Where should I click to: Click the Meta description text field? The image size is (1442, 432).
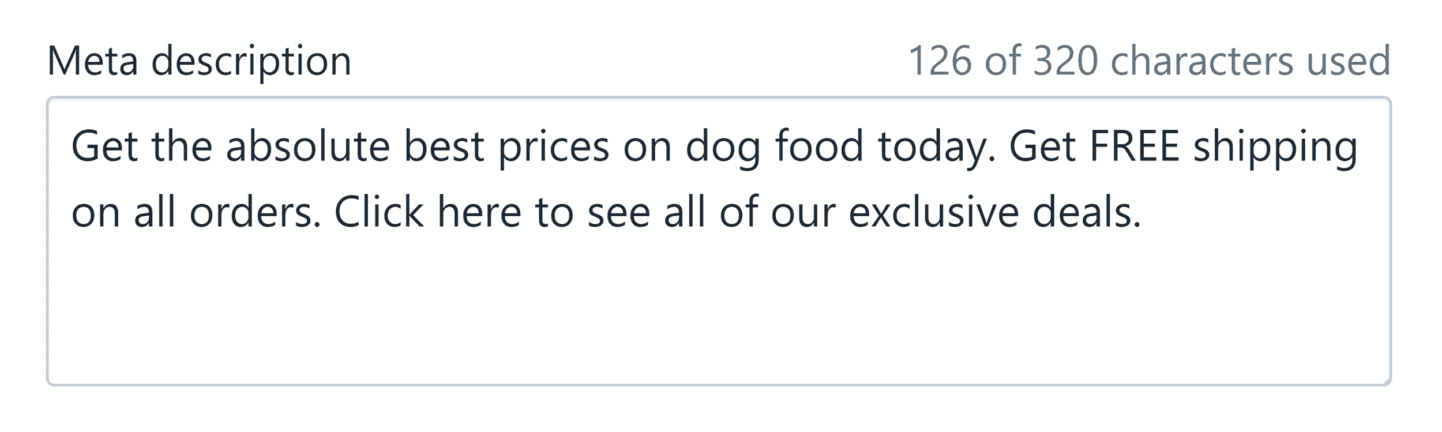click(x=719, y=241)
